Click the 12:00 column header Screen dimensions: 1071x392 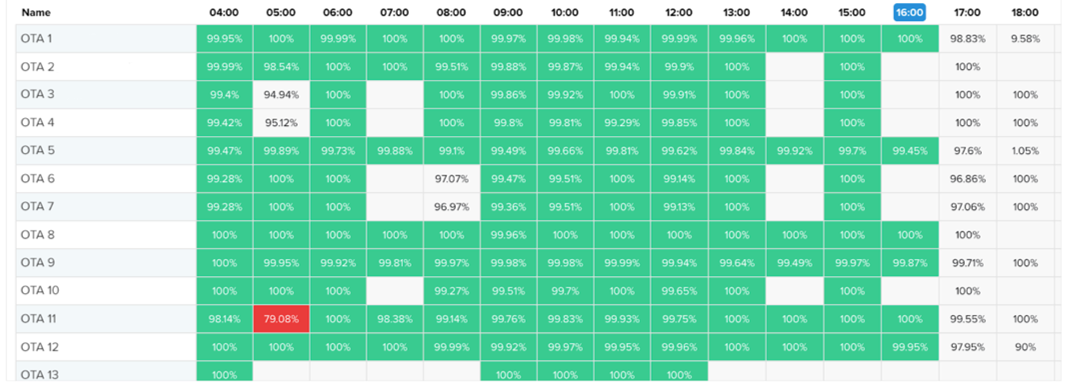pos(679,12)
